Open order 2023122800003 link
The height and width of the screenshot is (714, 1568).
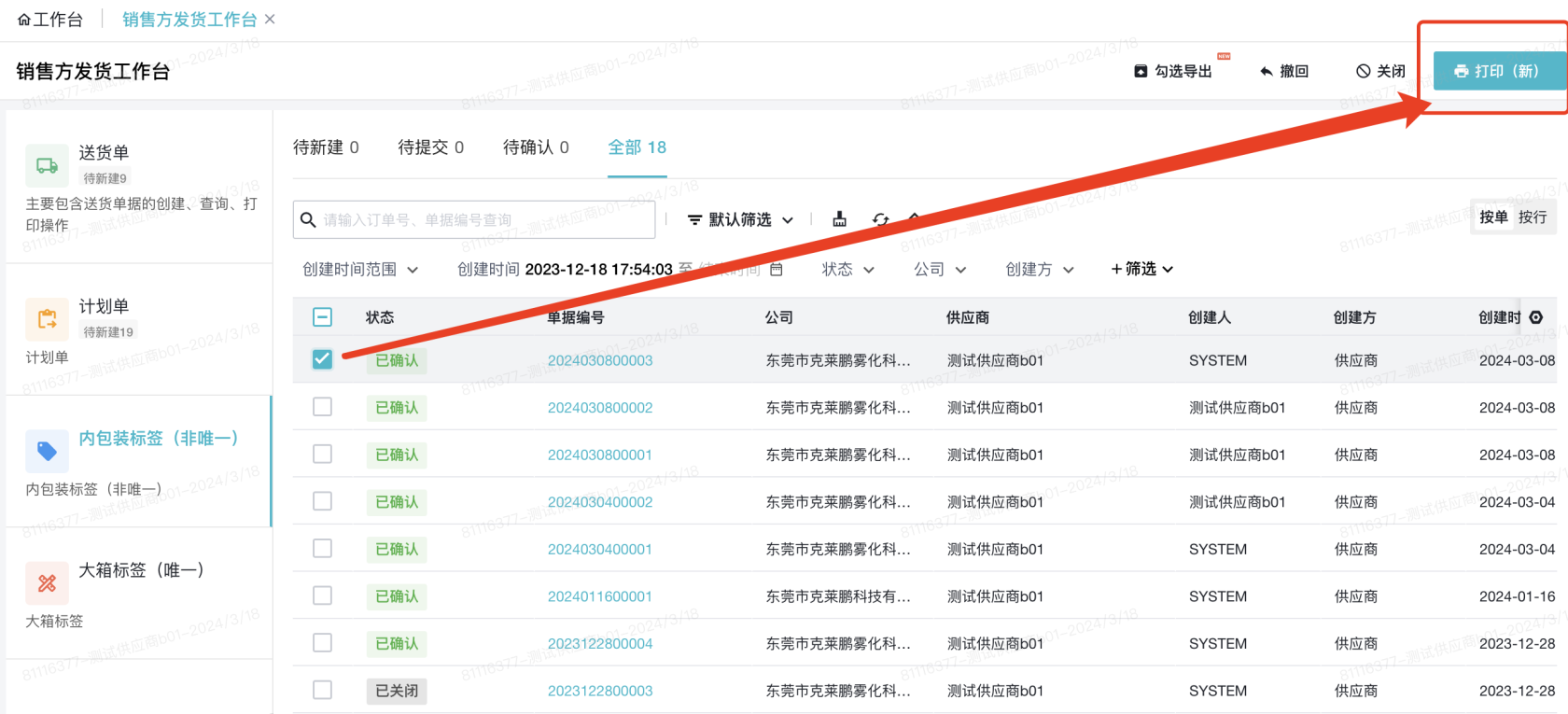pos(600,691)
